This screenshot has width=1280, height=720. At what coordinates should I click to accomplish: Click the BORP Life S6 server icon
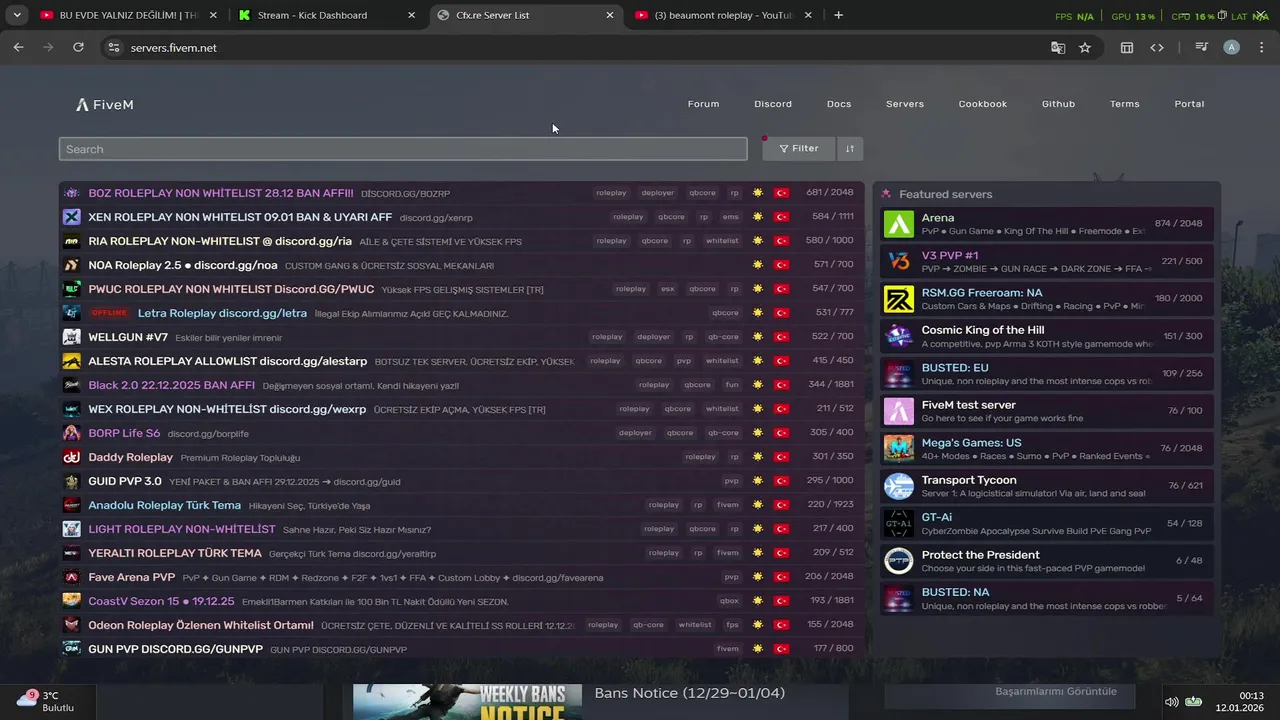pyautogui.click(x=71, y=433)
